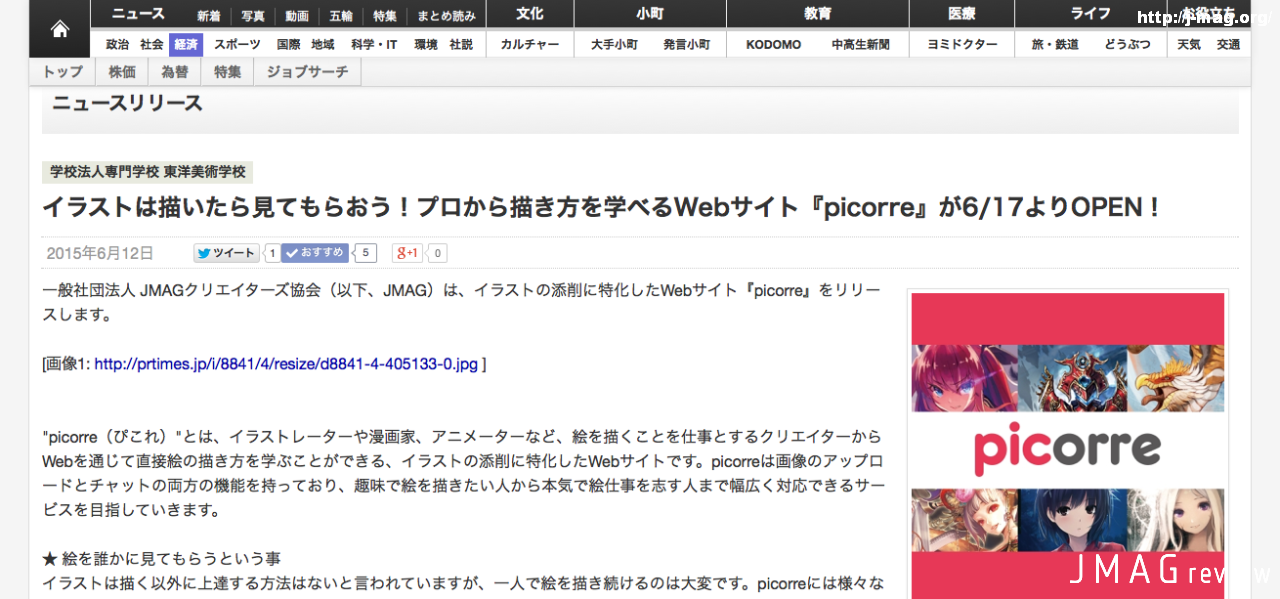Click the ニュースリリース section heading

[128, 103]
